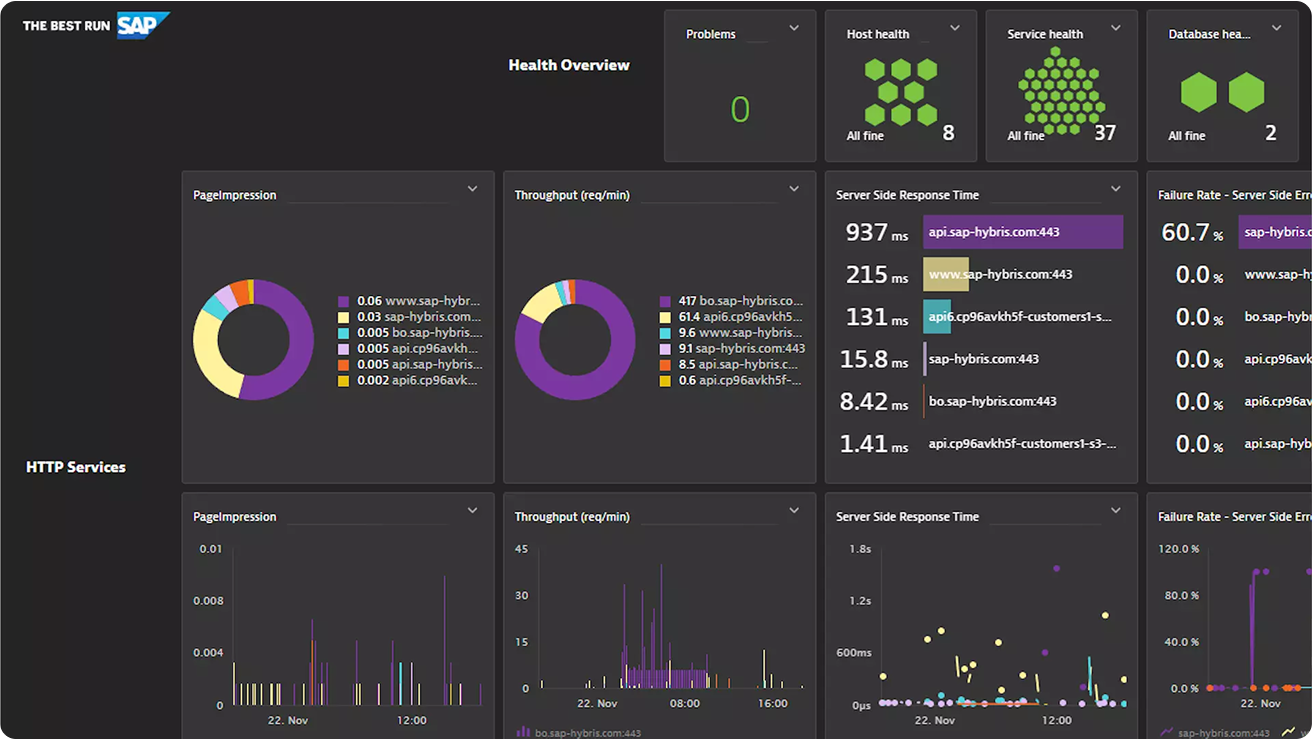
Task: Select the left Database health hexagon
Action: [x=1198, y=93]
